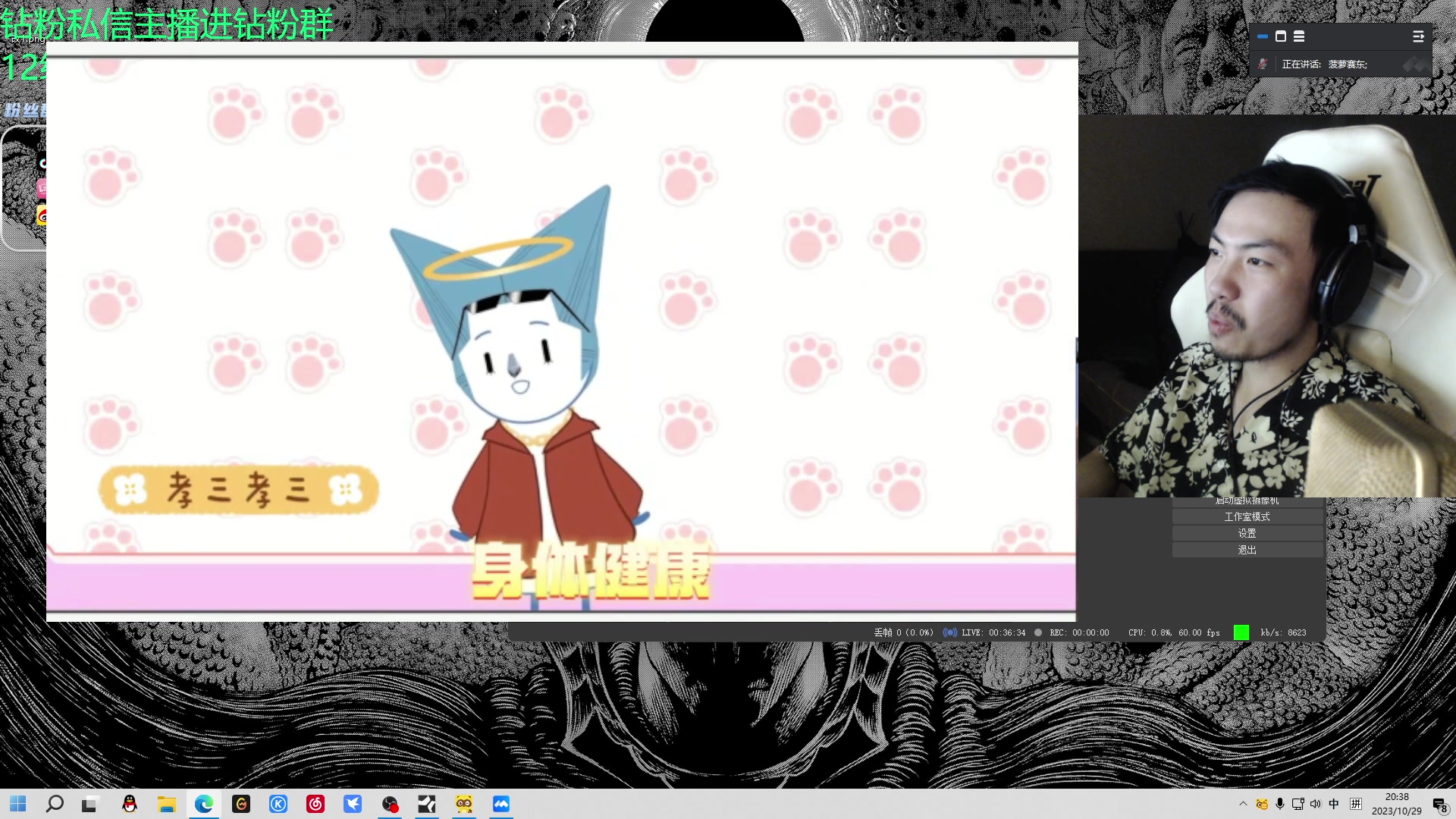Toggle the muted microphone icon in voice overlay
Image resolution: width=1456 pixels, height=819 pixels.
tap(1263, 64)
